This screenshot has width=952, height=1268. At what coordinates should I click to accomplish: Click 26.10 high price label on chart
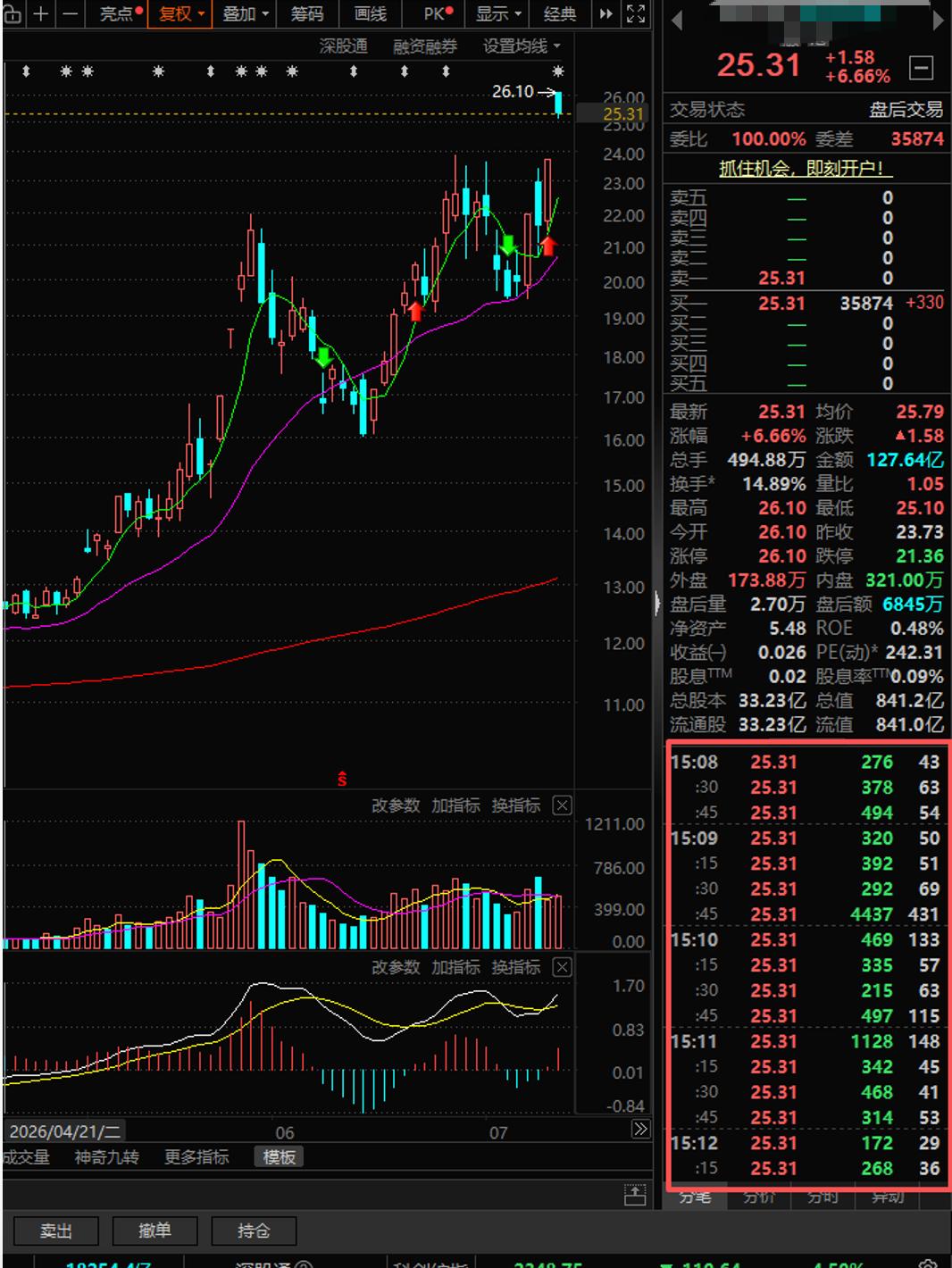tap(513, 91)
